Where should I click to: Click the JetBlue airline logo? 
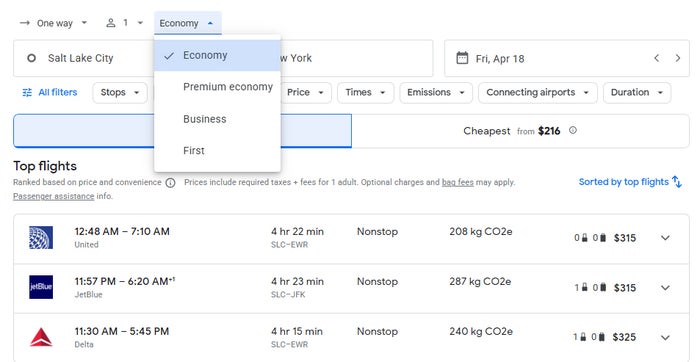click(x=41, y=287)
